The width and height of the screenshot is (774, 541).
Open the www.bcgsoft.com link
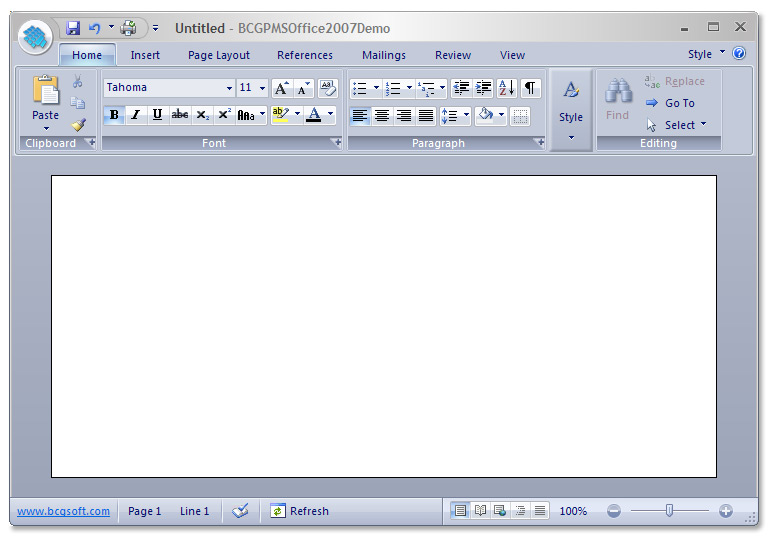pos(64,511)
